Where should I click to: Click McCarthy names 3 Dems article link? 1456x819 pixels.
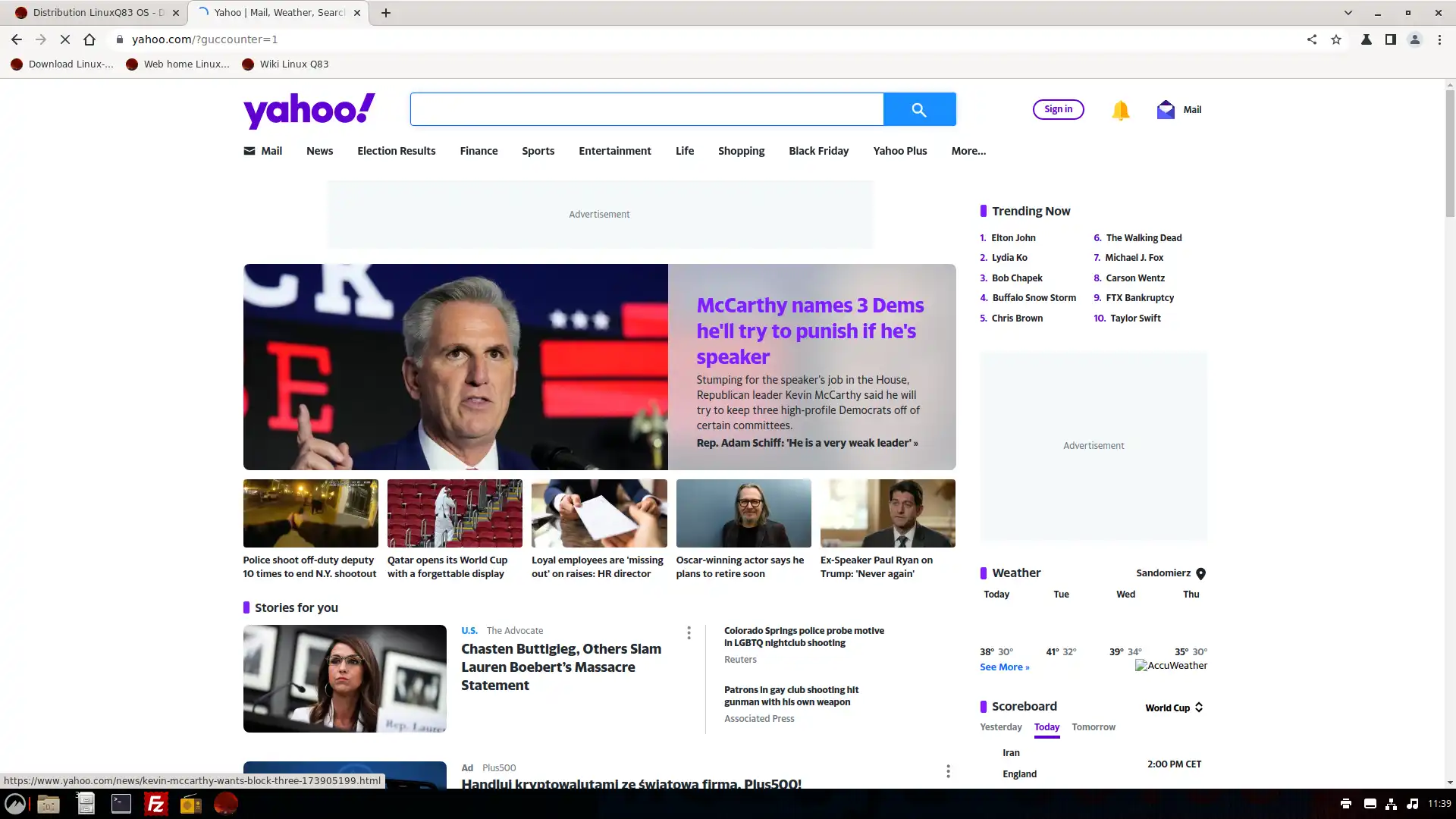[x=810, y=331]
